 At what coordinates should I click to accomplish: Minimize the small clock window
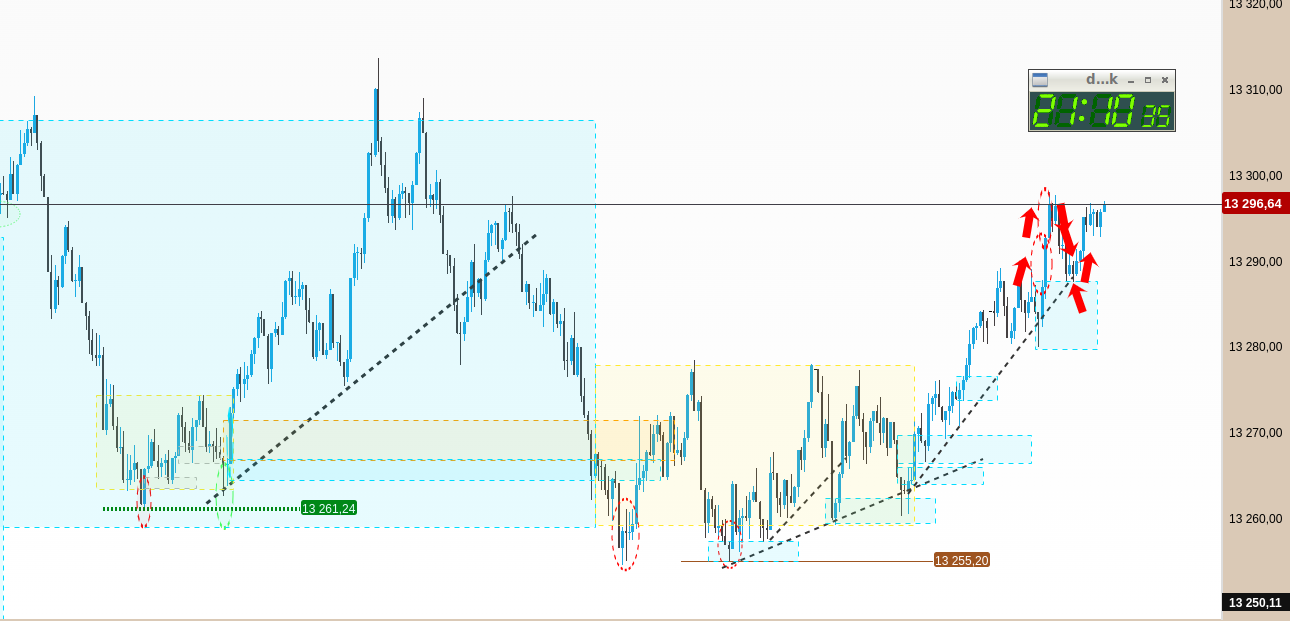1131,80
